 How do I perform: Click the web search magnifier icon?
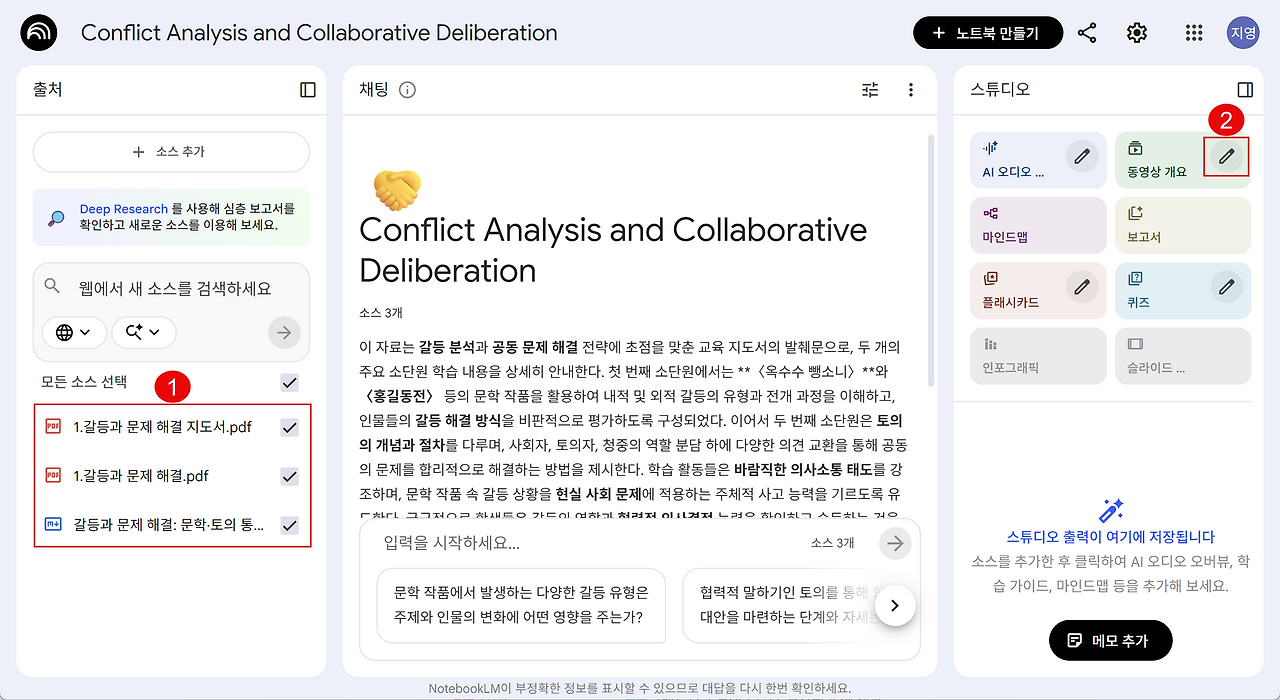[53, 286]
